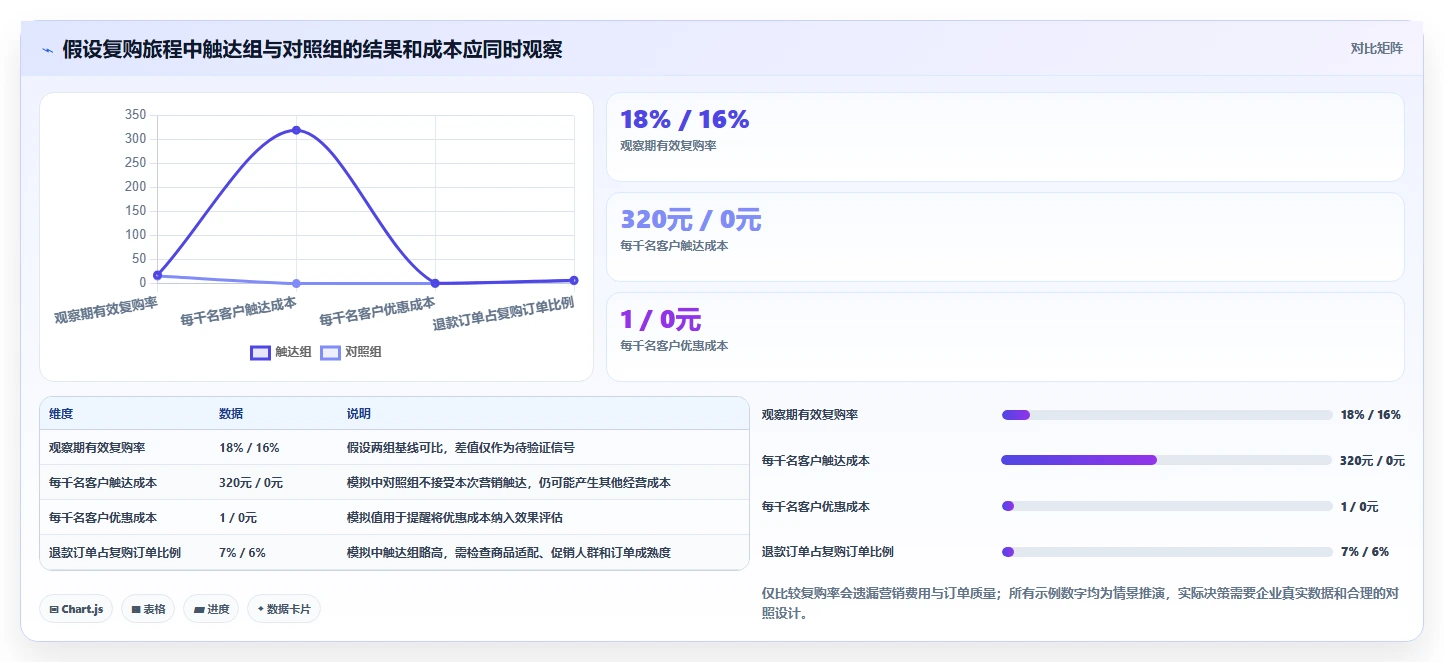
Task: Click the wave icon beside the header title
Action: point(47,50)
